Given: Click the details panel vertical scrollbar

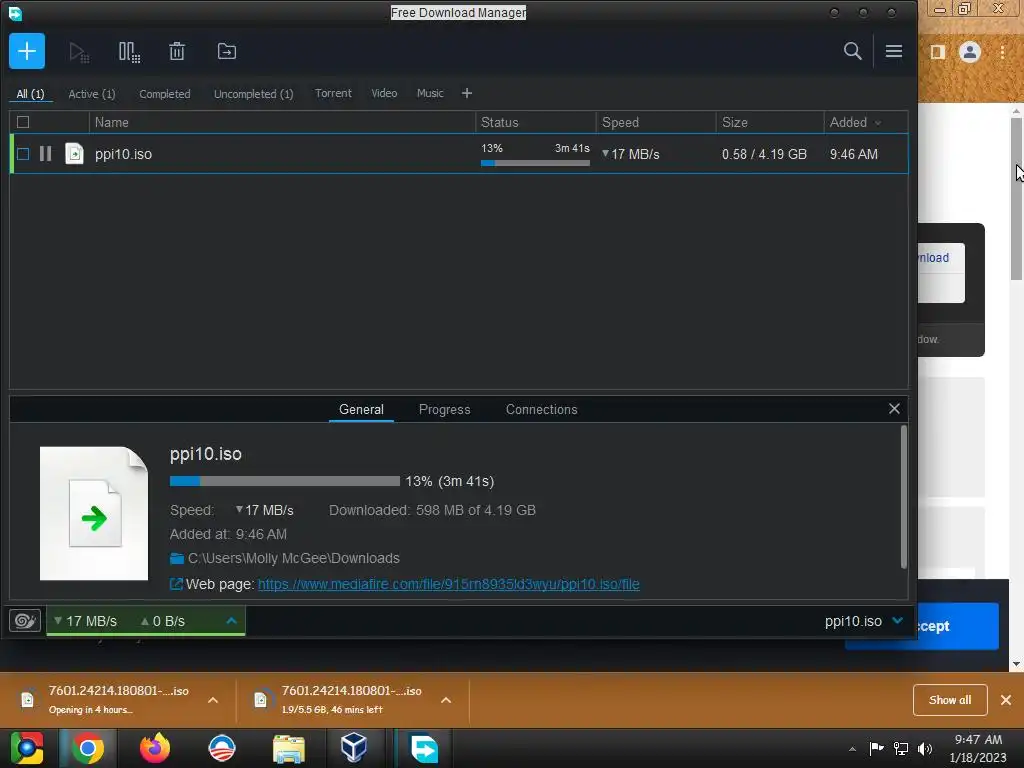Looking at the screenshot, I should 904,497.
